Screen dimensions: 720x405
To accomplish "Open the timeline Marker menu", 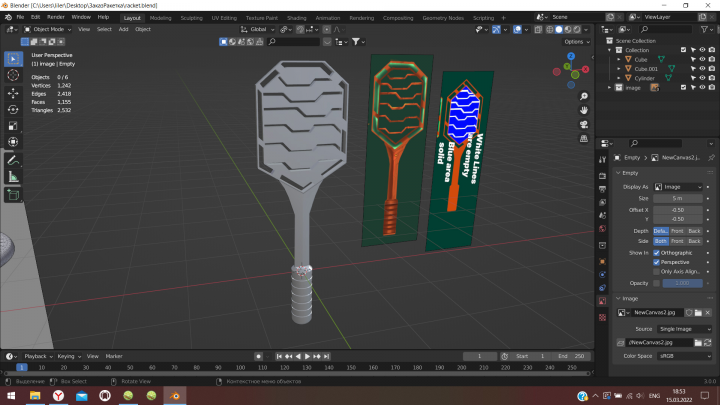I will pos(114,356).
